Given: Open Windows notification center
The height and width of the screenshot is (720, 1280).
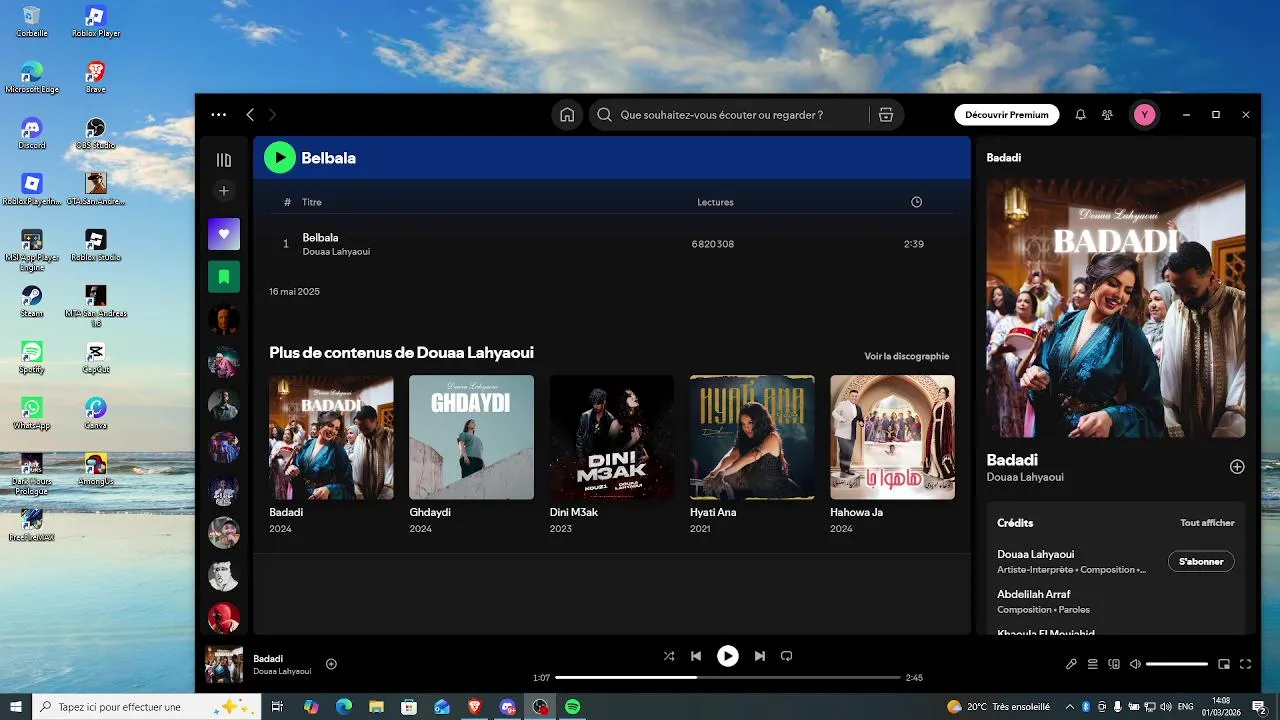Looking at the screenshot, I should tap(1259, 707).
